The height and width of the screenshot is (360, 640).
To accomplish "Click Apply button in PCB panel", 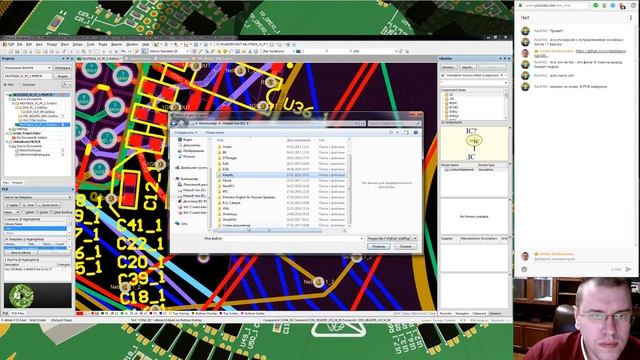I will [x=12, y=205].
